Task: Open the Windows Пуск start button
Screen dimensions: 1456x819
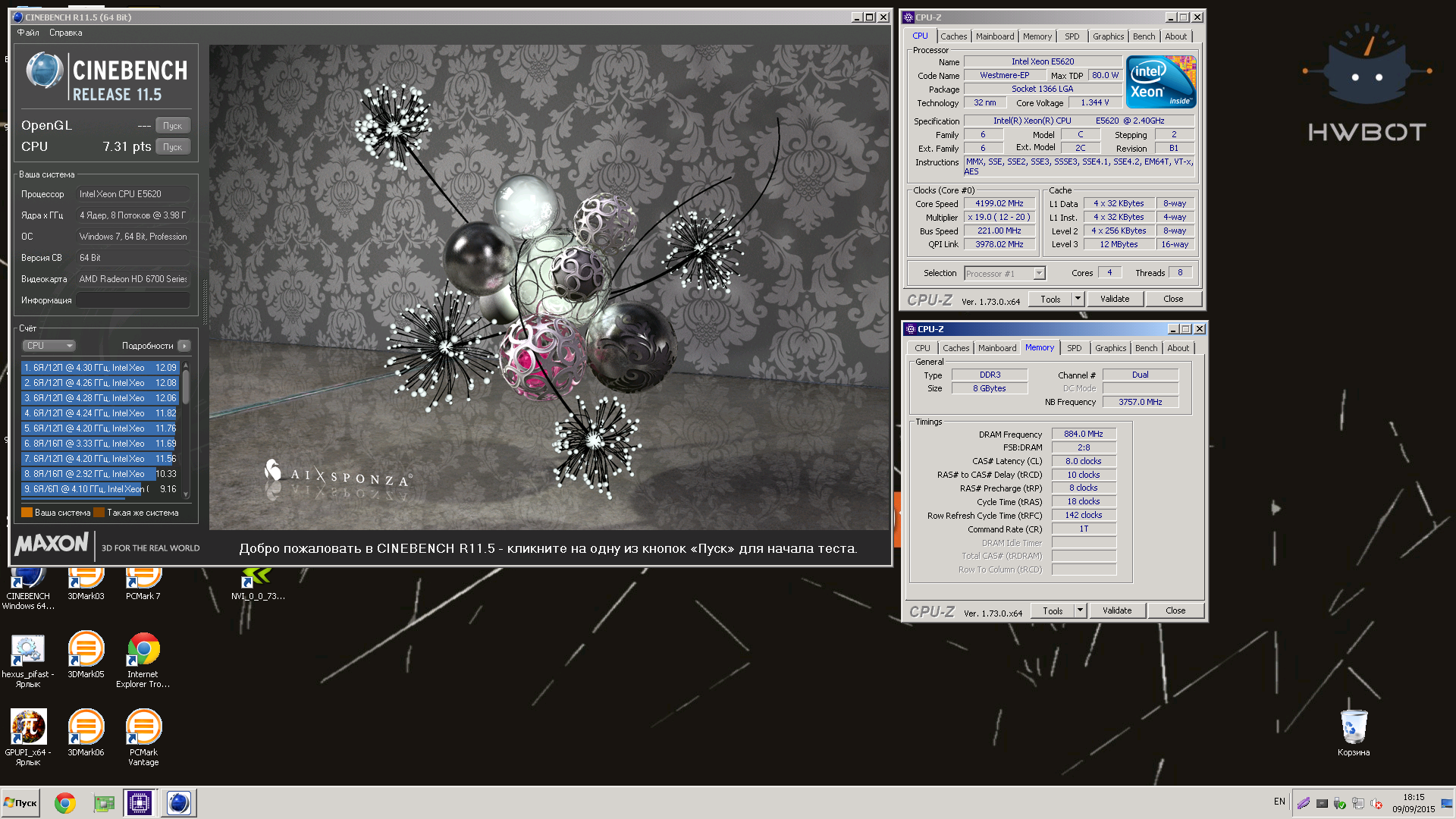Action: 20,803
